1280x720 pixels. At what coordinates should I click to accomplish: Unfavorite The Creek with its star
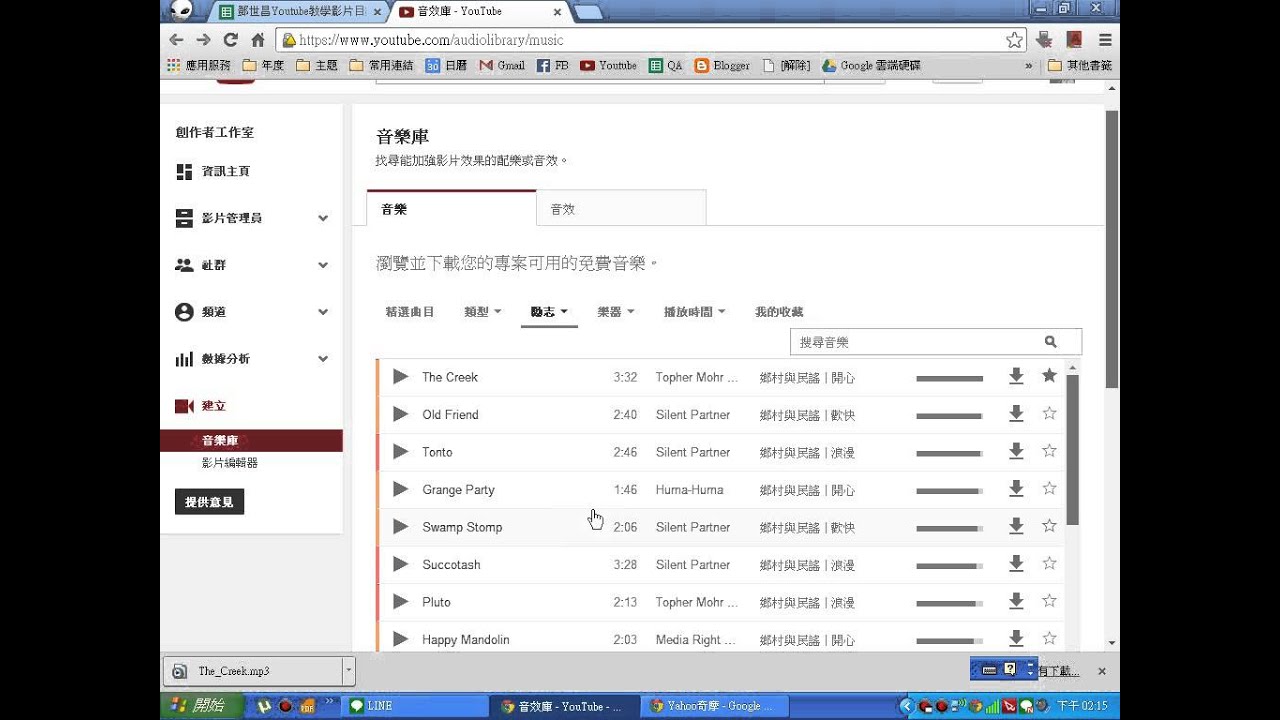pos(1049,376)
